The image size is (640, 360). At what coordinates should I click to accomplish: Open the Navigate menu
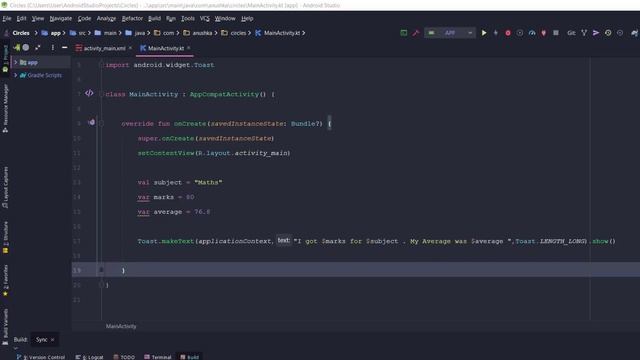(61, 18)
